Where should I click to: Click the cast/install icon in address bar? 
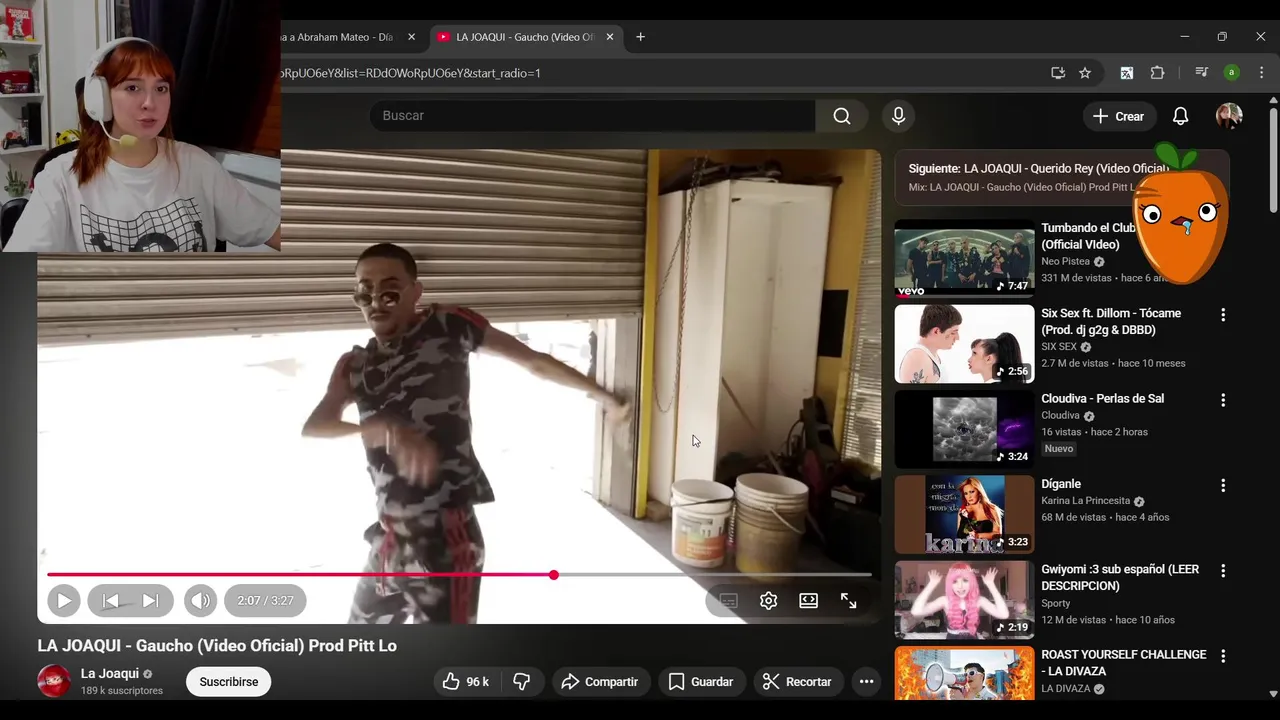tap(1057, 73)
